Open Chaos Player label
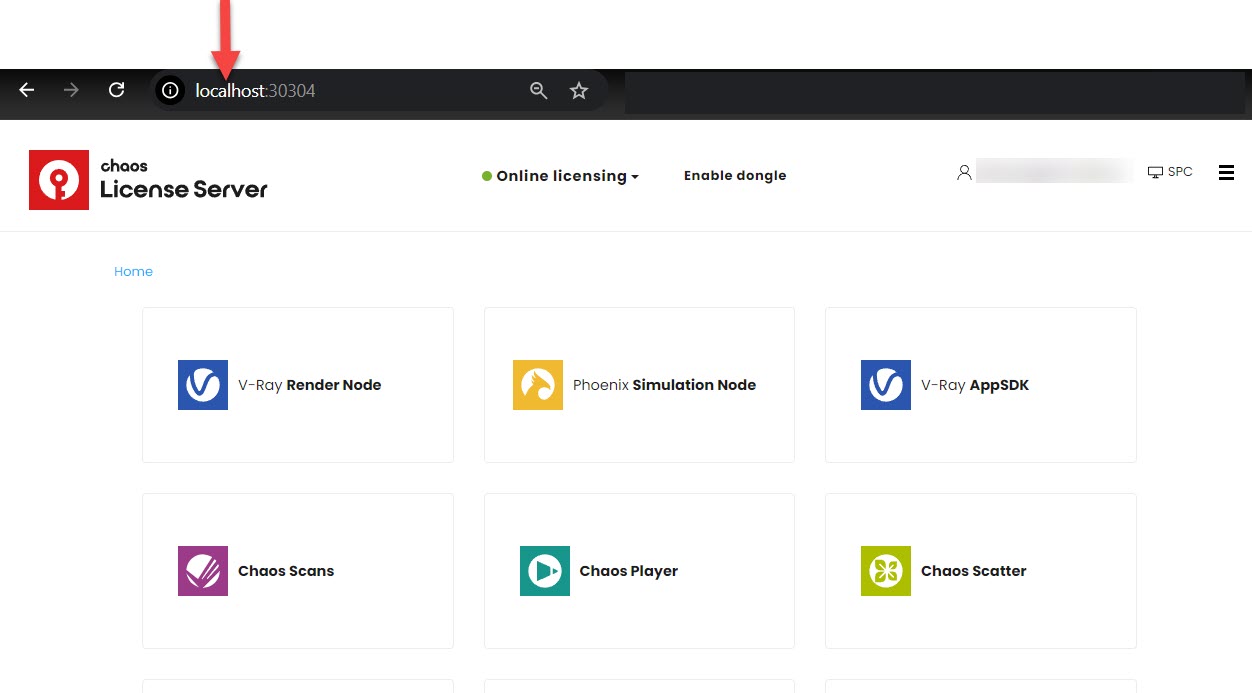This screenshot has width=1252, height=693. pos(629,571)
